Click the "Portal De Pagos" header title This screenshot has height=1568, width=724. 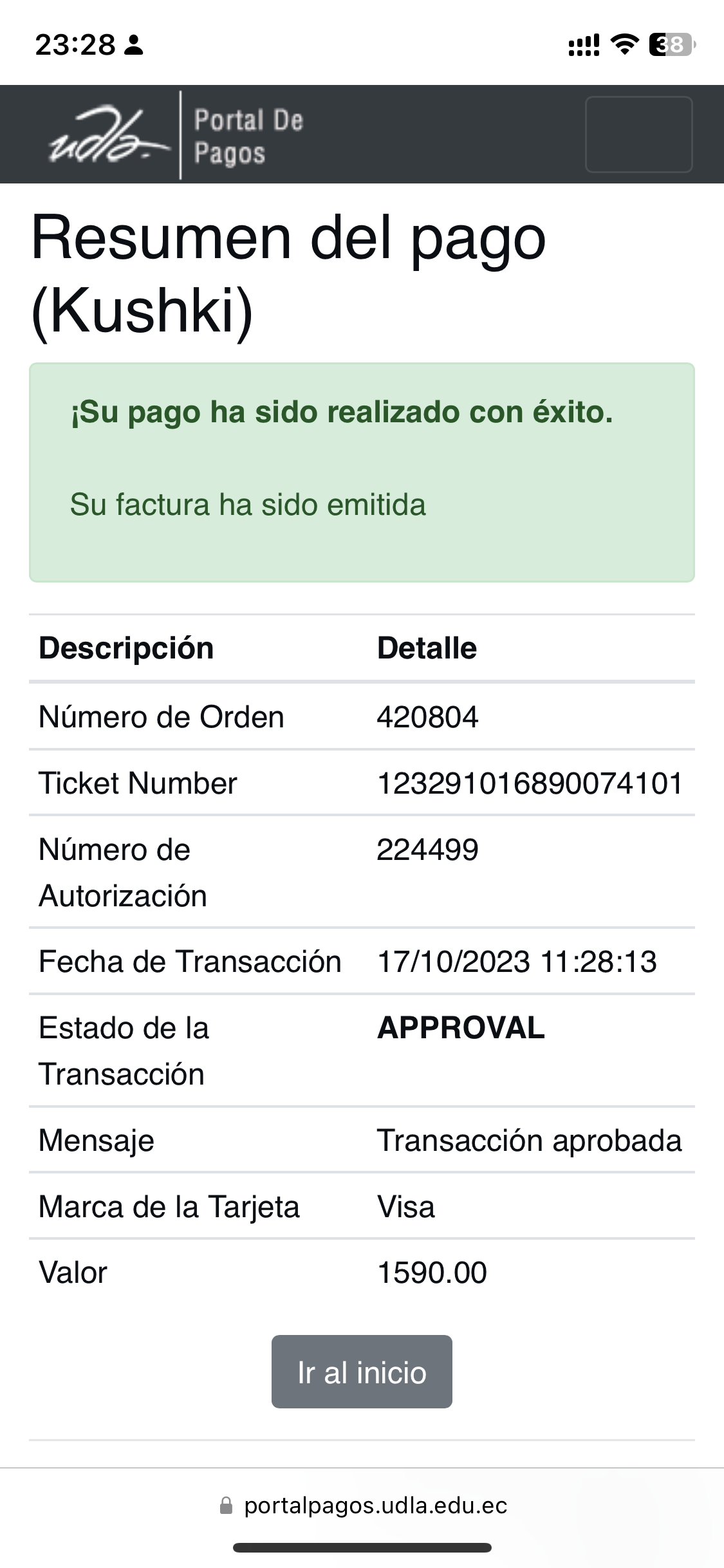(248, 136)
